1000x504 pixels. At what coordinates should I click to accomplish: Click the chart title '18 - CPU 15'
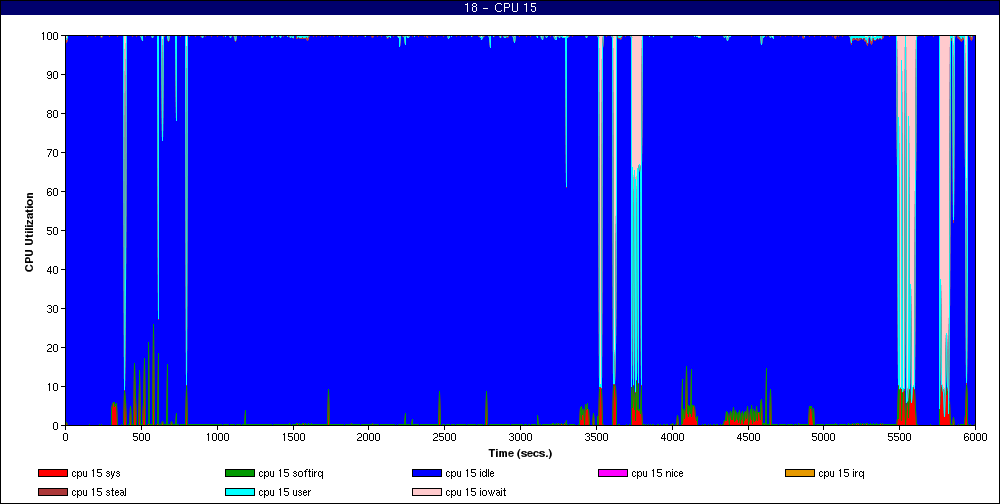coord(500,8)
